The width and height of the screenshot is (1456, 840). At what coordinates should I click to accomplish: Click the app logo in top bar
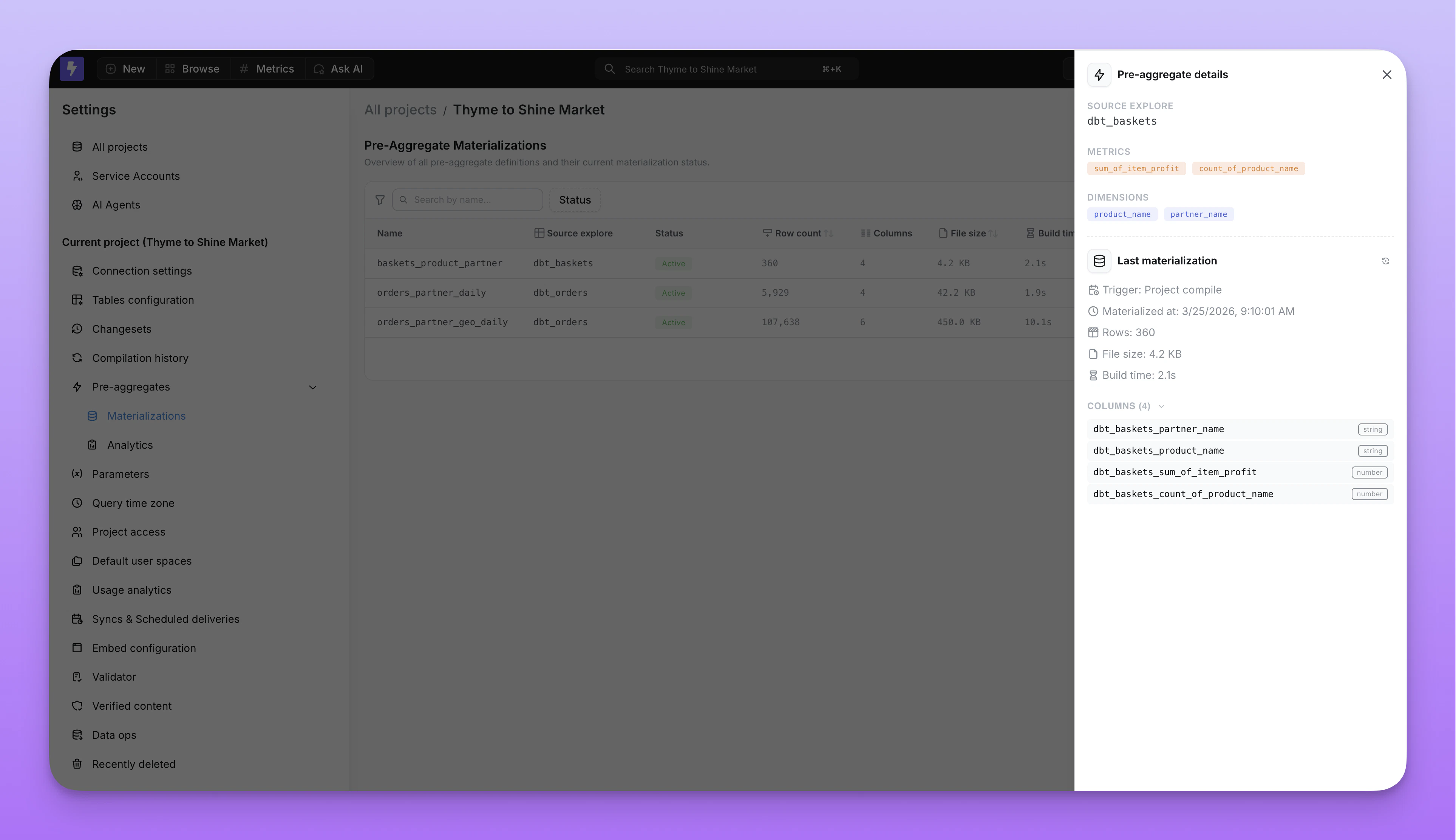72,69
